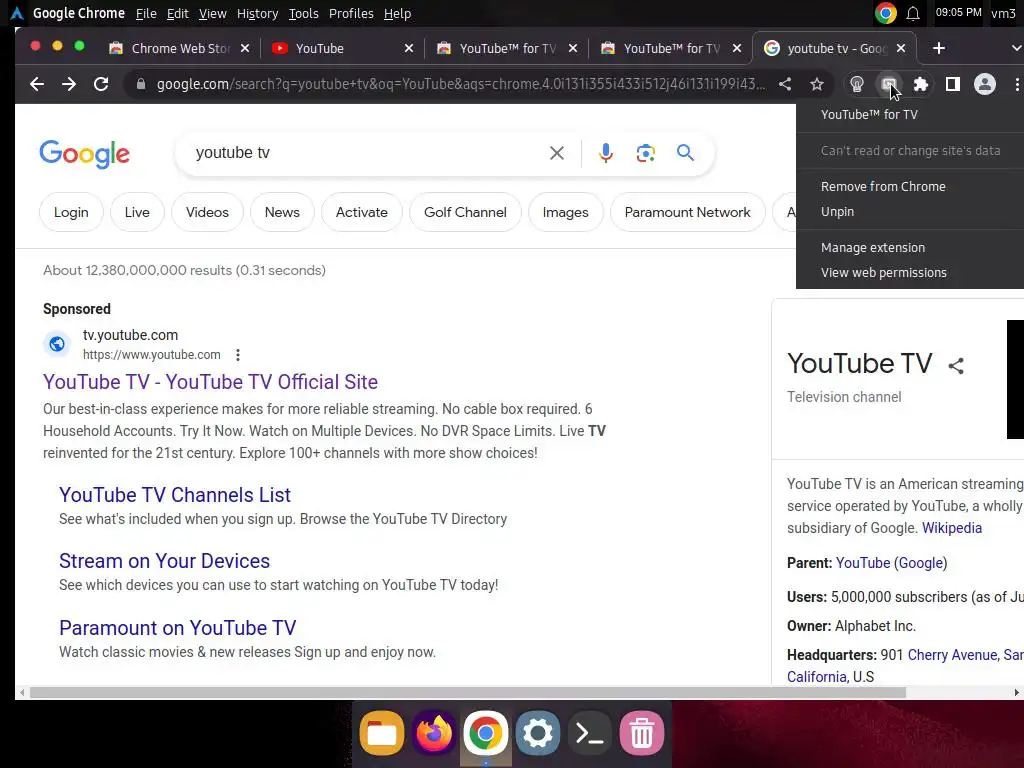The height and width of the screenshot is (768, 1024).
Task: Submit search with the magnifier icon
Action: pos(685,153)
